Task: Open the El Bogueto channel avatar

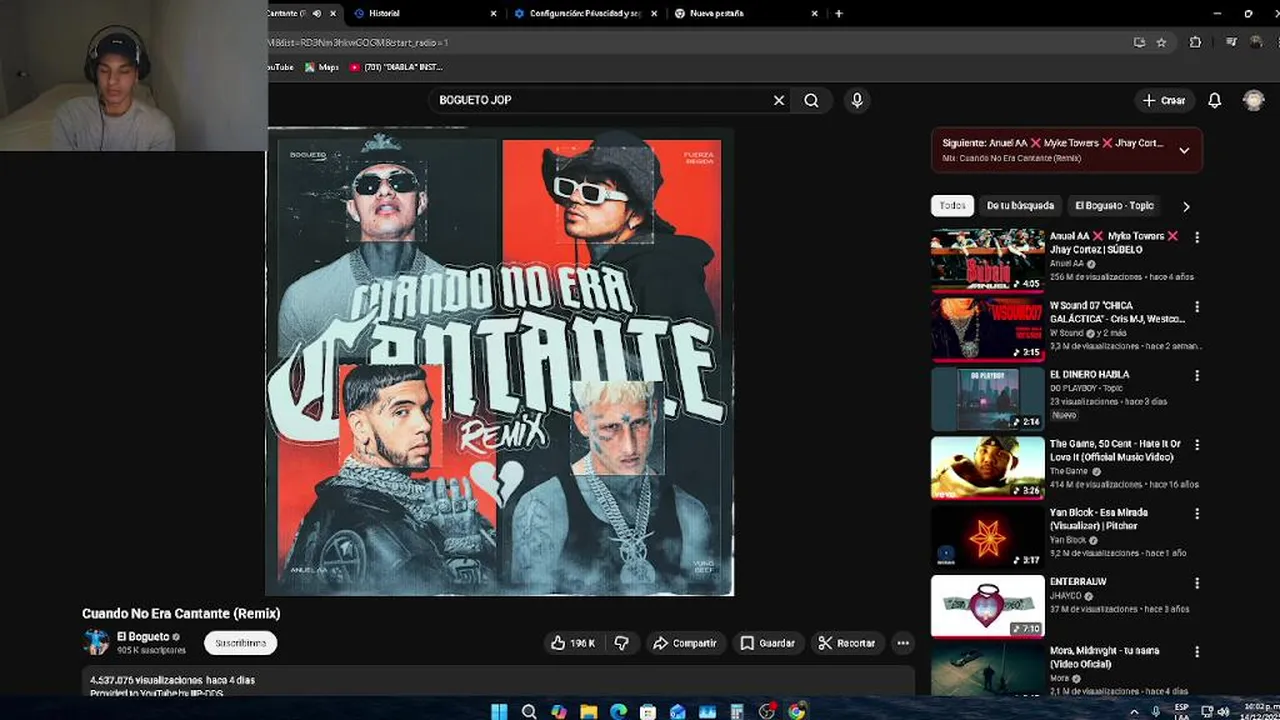Action: click(96, 642)
